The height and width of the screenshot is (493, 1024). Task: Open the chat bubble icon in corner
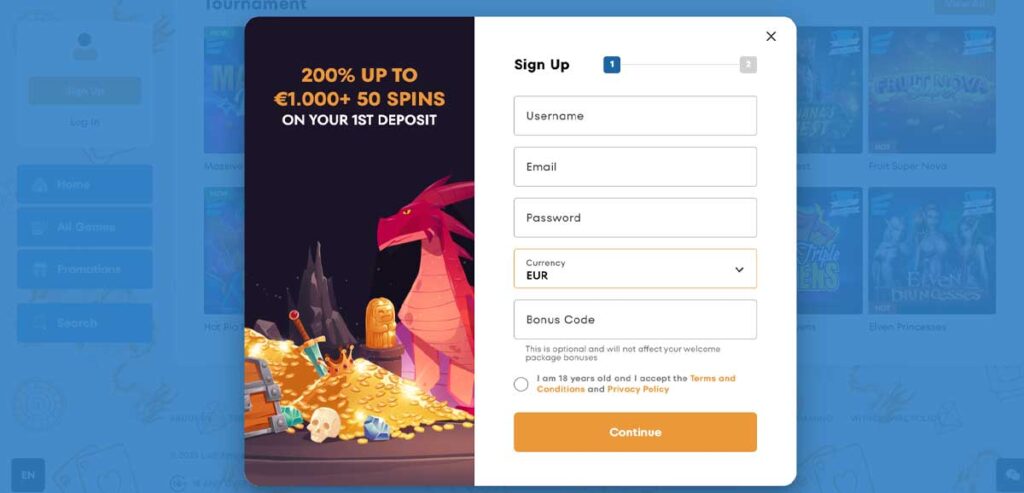click(1012, 475)
